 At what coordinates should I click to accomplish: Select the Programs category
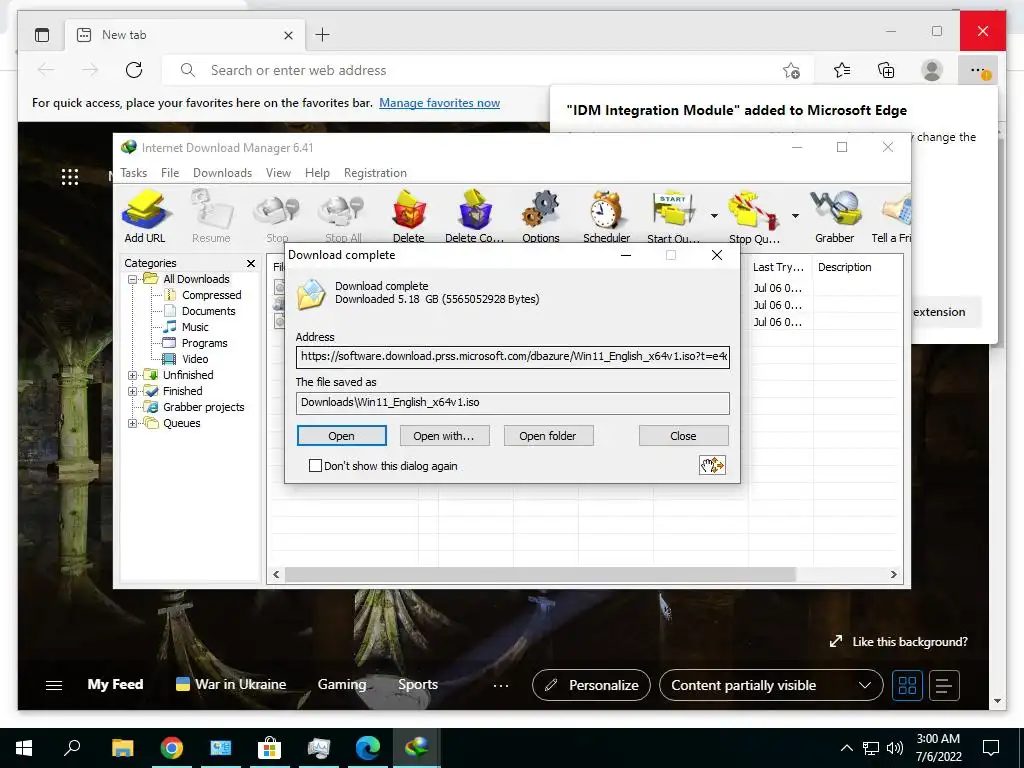click(x=204, y=344)
